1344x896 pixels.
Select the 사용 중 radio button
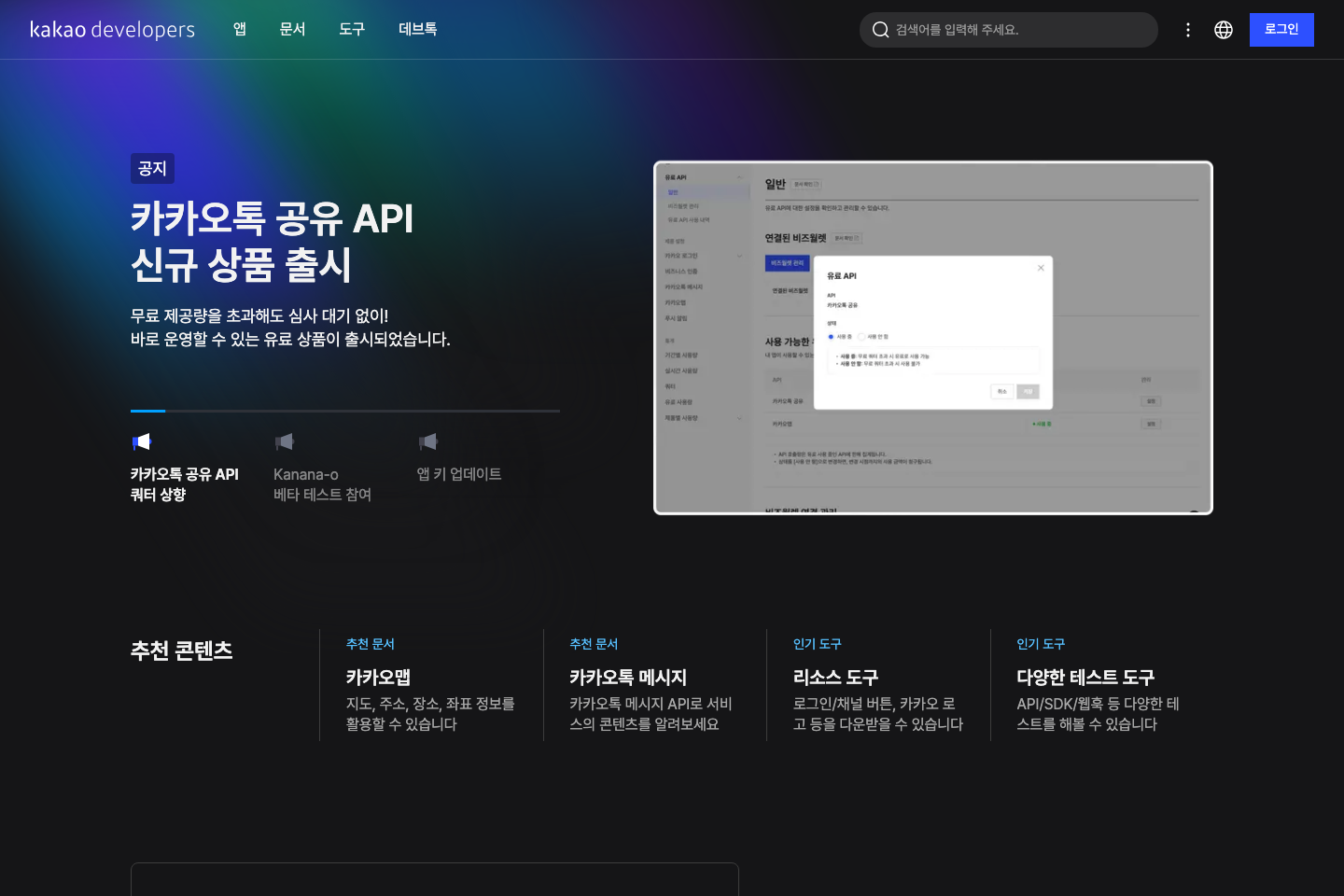coord(831,336)
